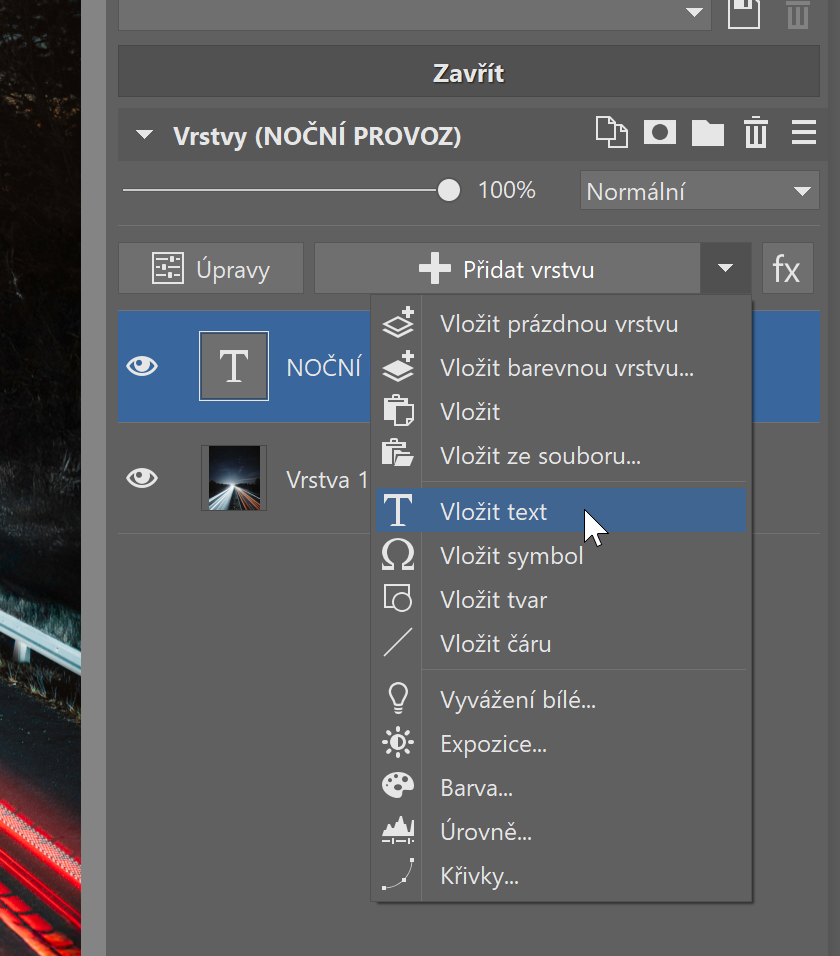Hide the NOČNÍ text layer via eye icon
The image size is (840, 956).
[x=142, y=367]
